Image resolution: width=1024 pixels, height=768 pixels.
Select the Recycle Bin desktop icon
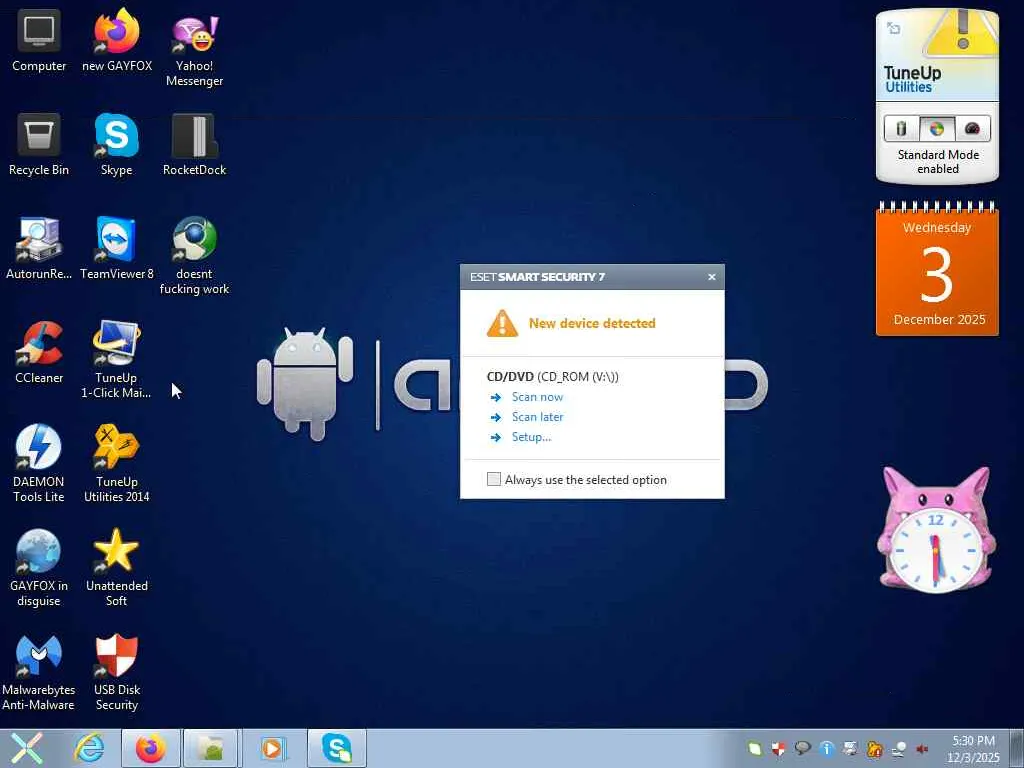tap(39, 145)
